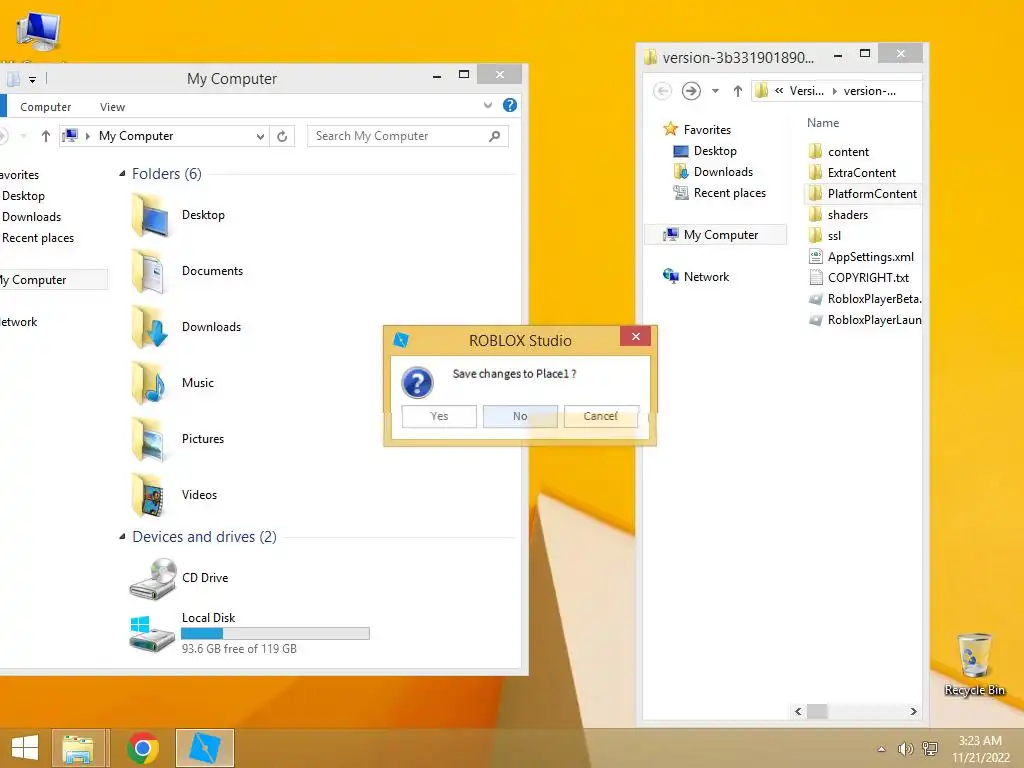Click the blue Help icon in My Computer
1024x768 pixels.
pos(510,105)
